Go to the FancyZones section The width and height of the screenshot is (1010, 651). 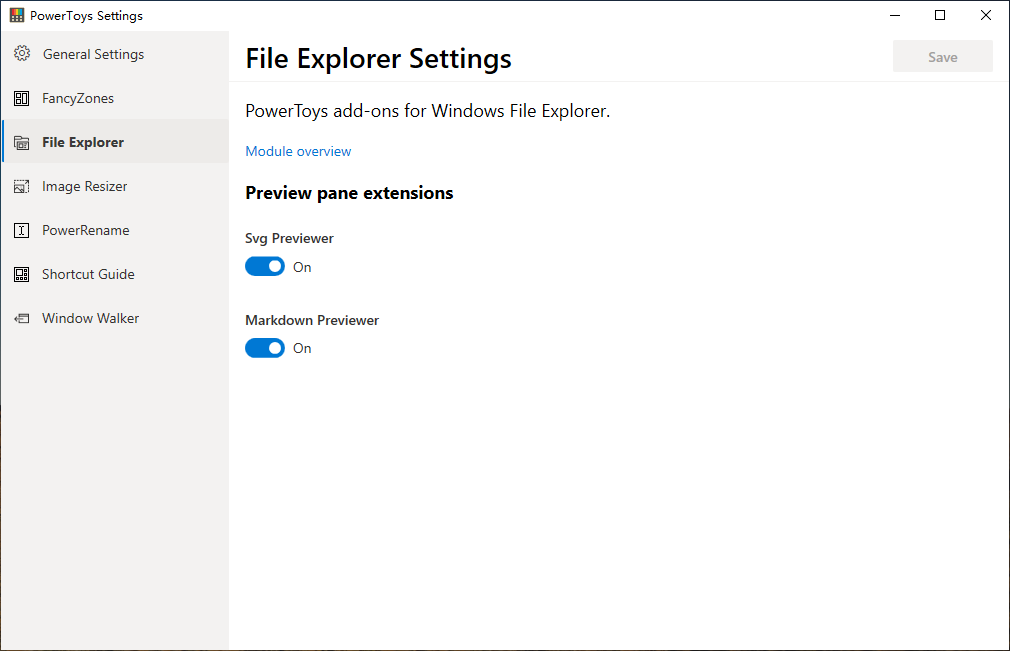[x=115, y=98]
